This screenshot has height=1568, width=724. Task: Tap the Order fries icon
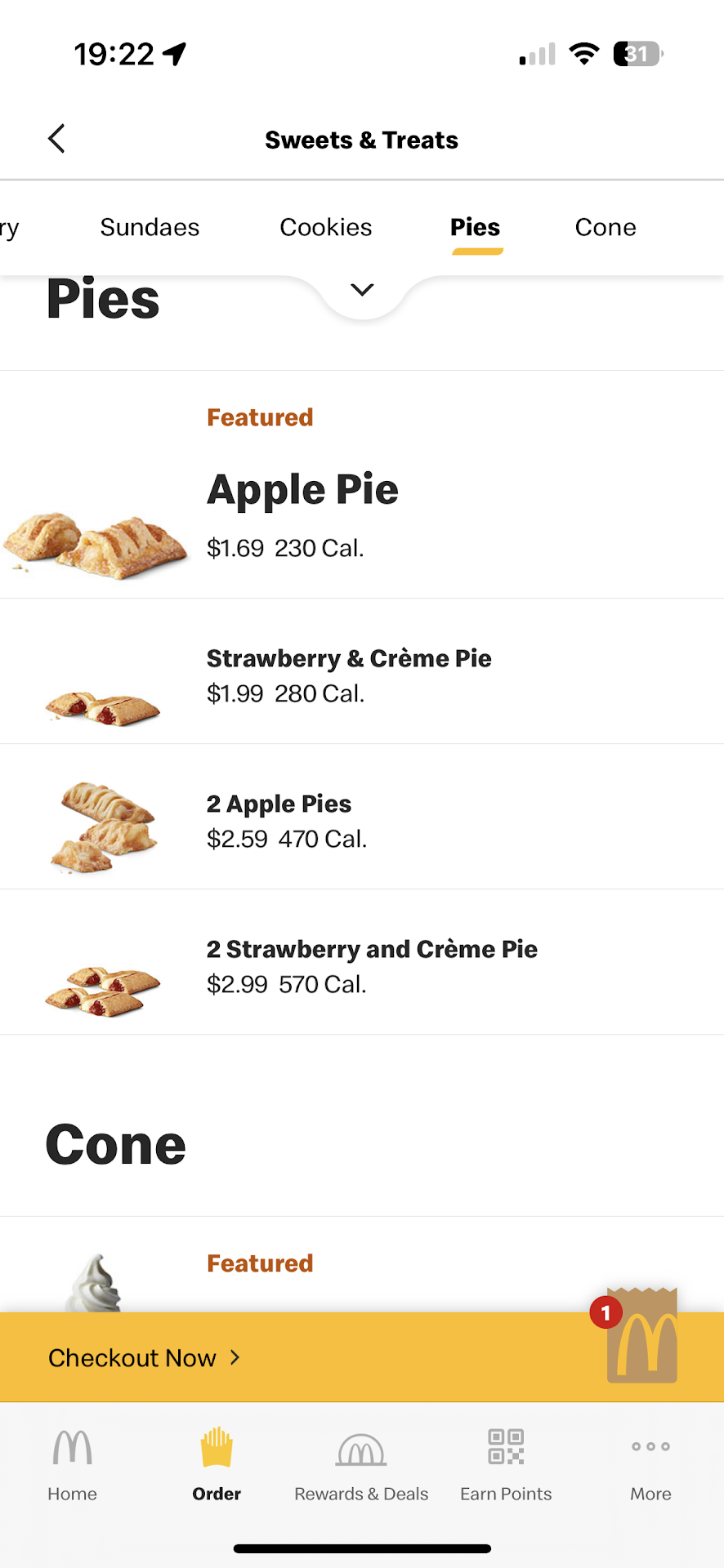[x=217, y=1448]
